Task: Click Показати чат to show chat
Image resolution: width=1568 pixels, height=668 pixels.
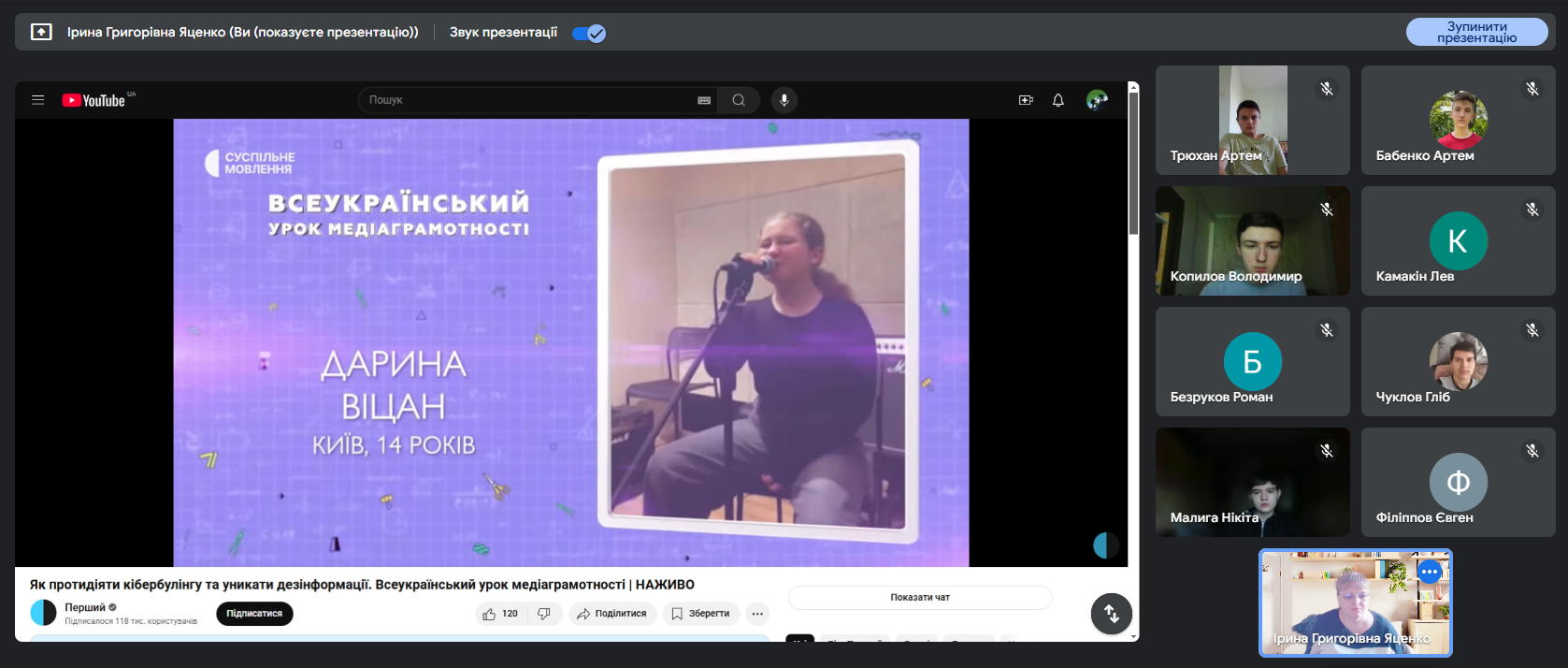Action: pos(920,597)
